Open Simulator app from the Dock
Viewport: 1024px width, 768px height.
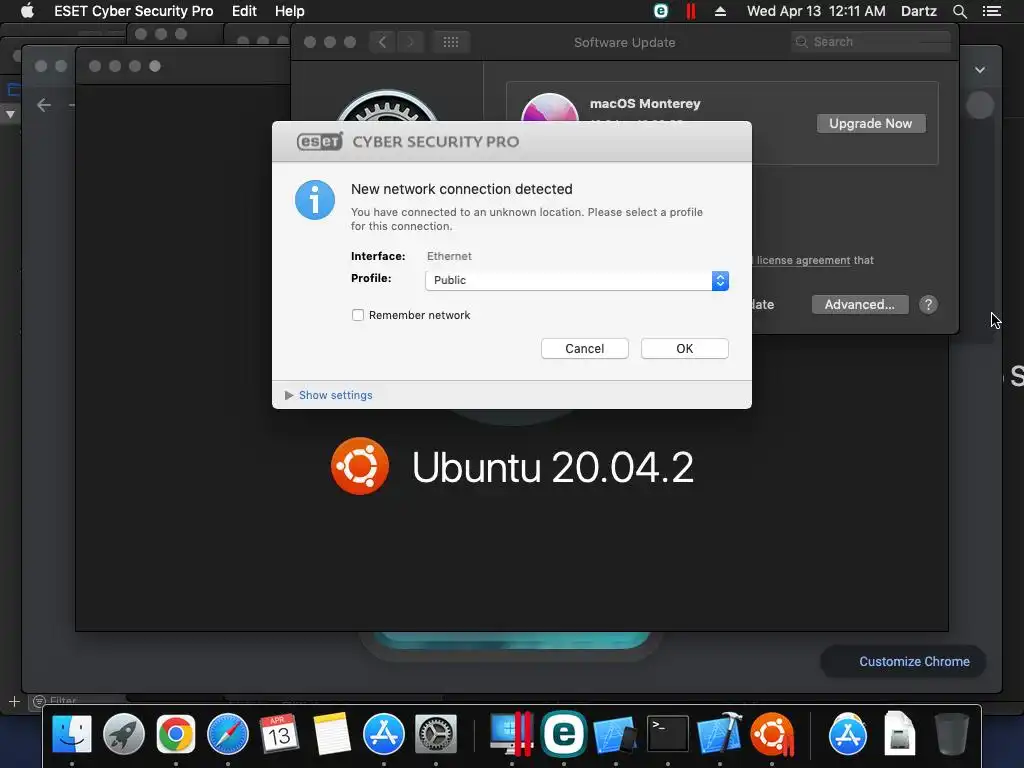[x=615, y=734]
